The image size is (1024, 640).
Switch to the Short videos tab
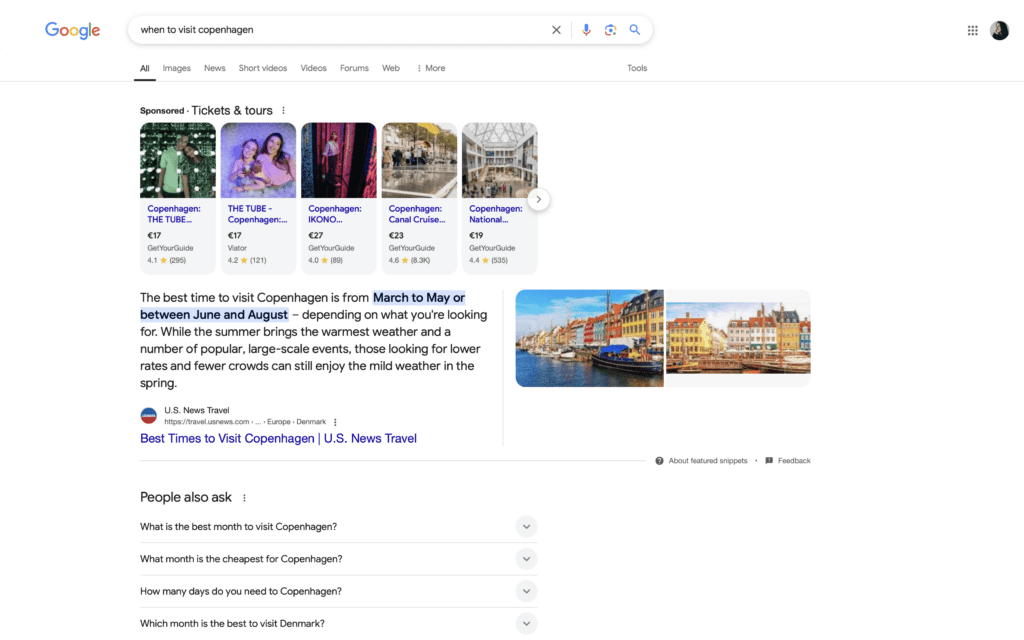click(x=263, y=68)
